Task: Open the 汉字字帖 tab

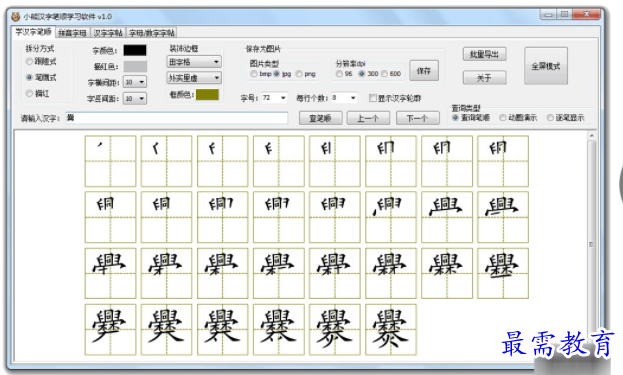Action: pyautogui.click(x=108, y=33)
